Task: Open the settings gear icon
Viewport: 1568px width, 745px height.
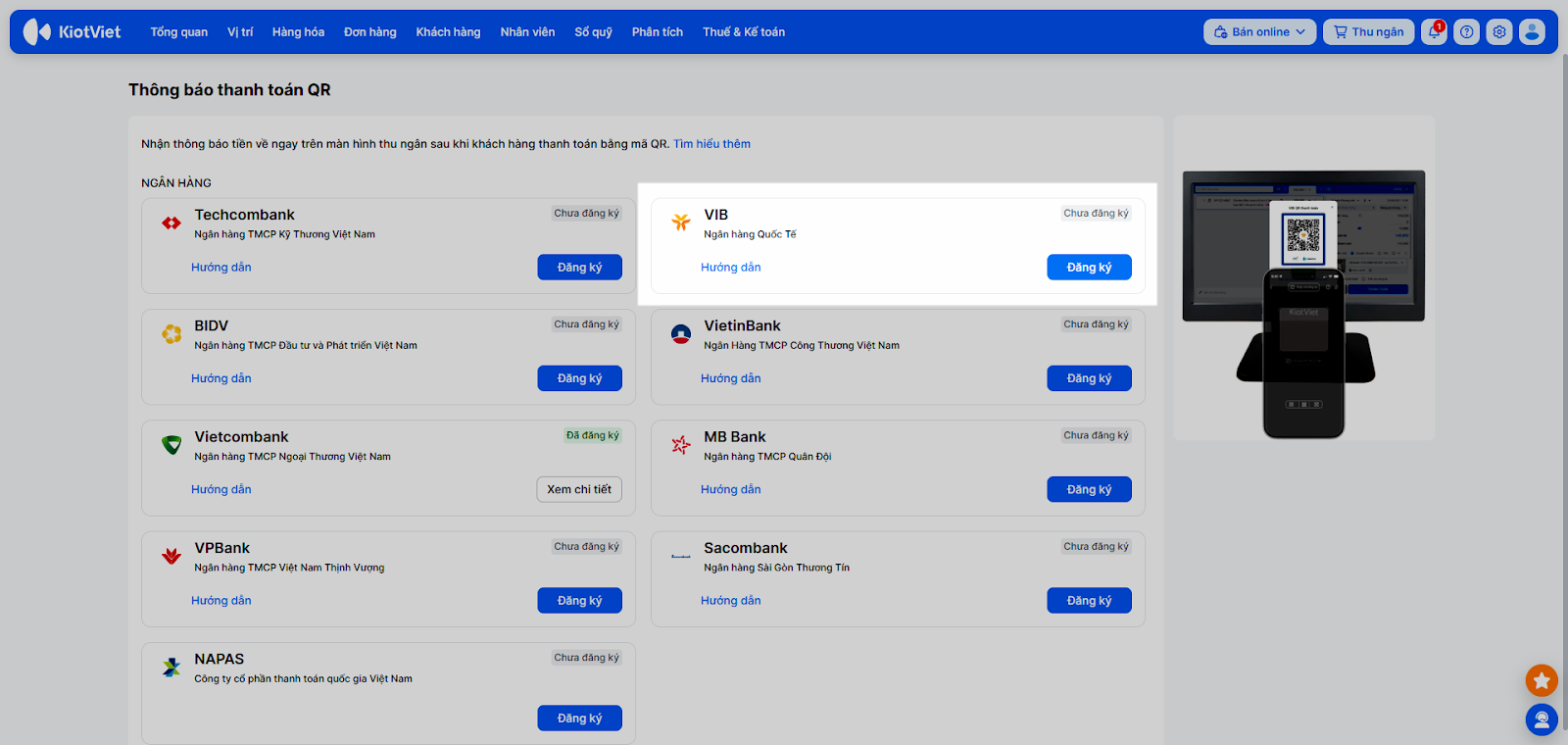Action: (x=1499, y=31)
